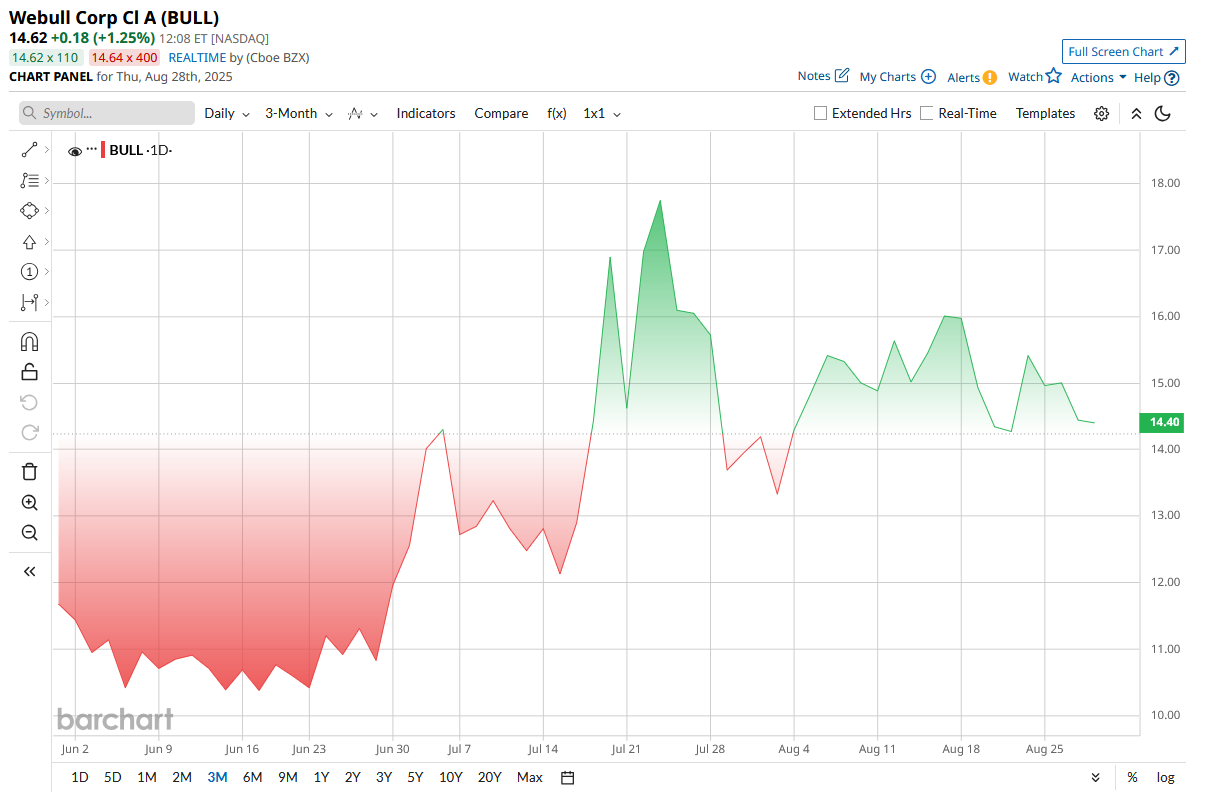The height and width of the screenshot is (802, 1211).
Task: Select the 1M time range
Action: click(147, 778)
